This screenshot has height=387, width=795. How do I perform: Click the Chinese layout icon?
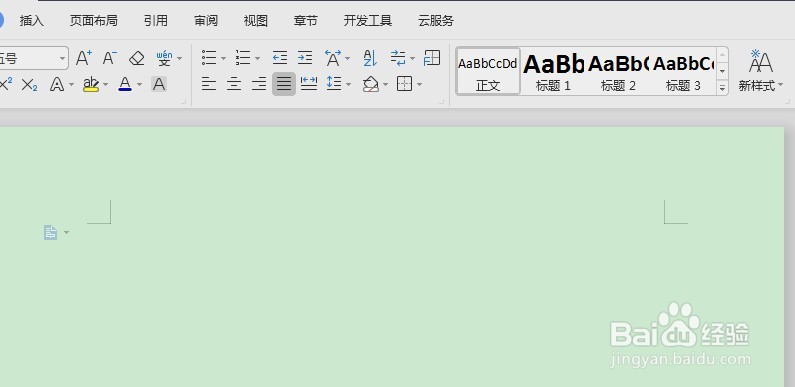point(333,58)
